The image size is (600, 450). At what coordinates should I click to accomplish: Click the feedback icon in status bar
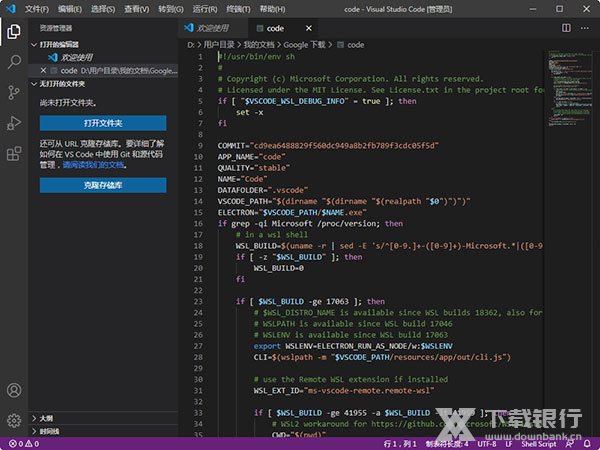(x=570, y=444)
